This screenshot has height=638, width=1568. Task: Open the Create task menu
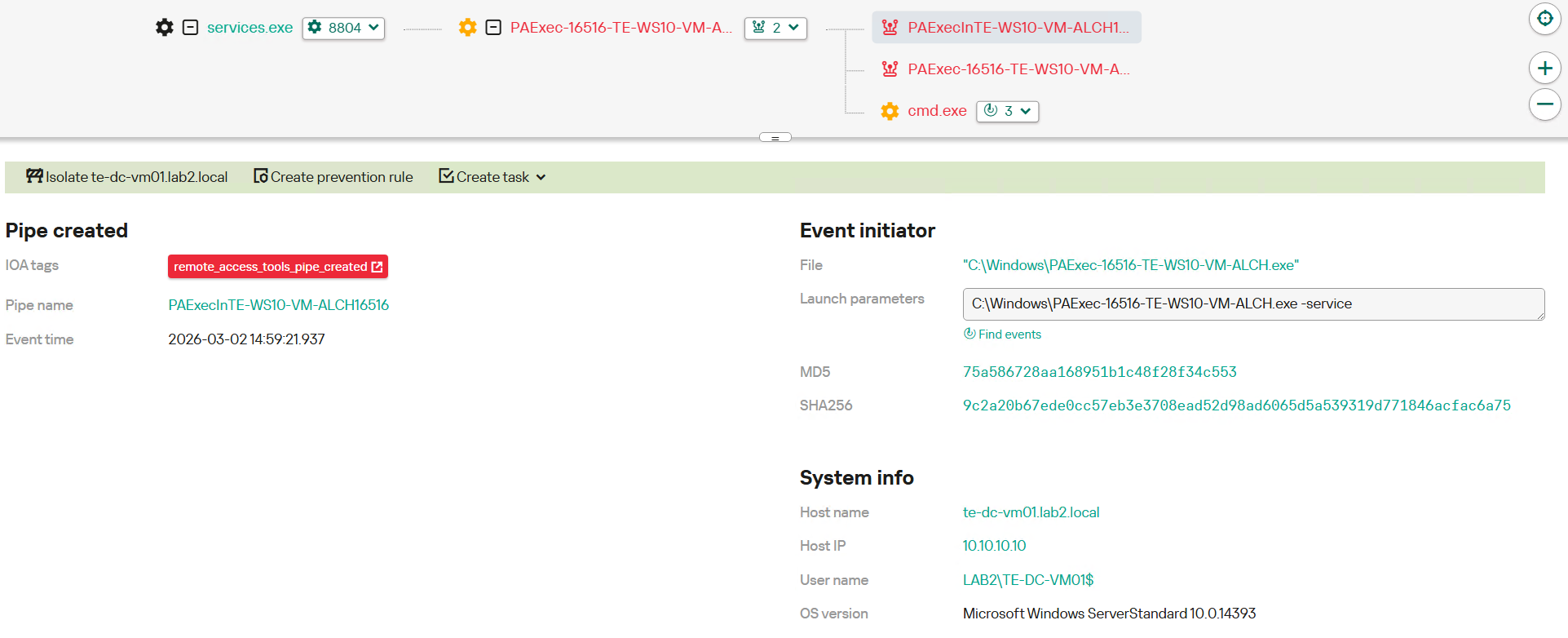click(x=492, y=177)
